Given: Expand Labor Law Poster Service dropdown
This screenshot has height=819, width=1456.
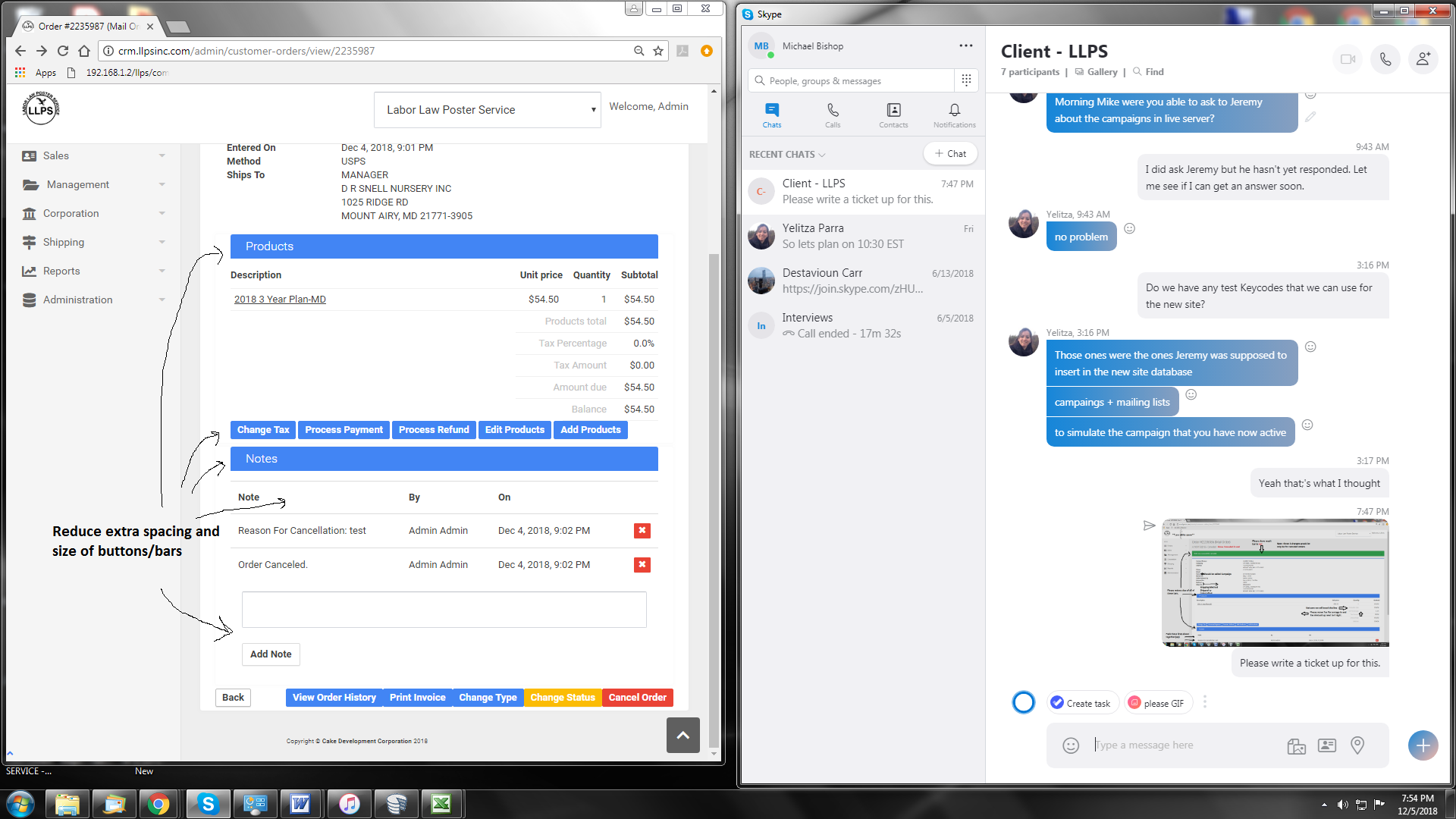Looking at the screenshot, I should [487, 110].
